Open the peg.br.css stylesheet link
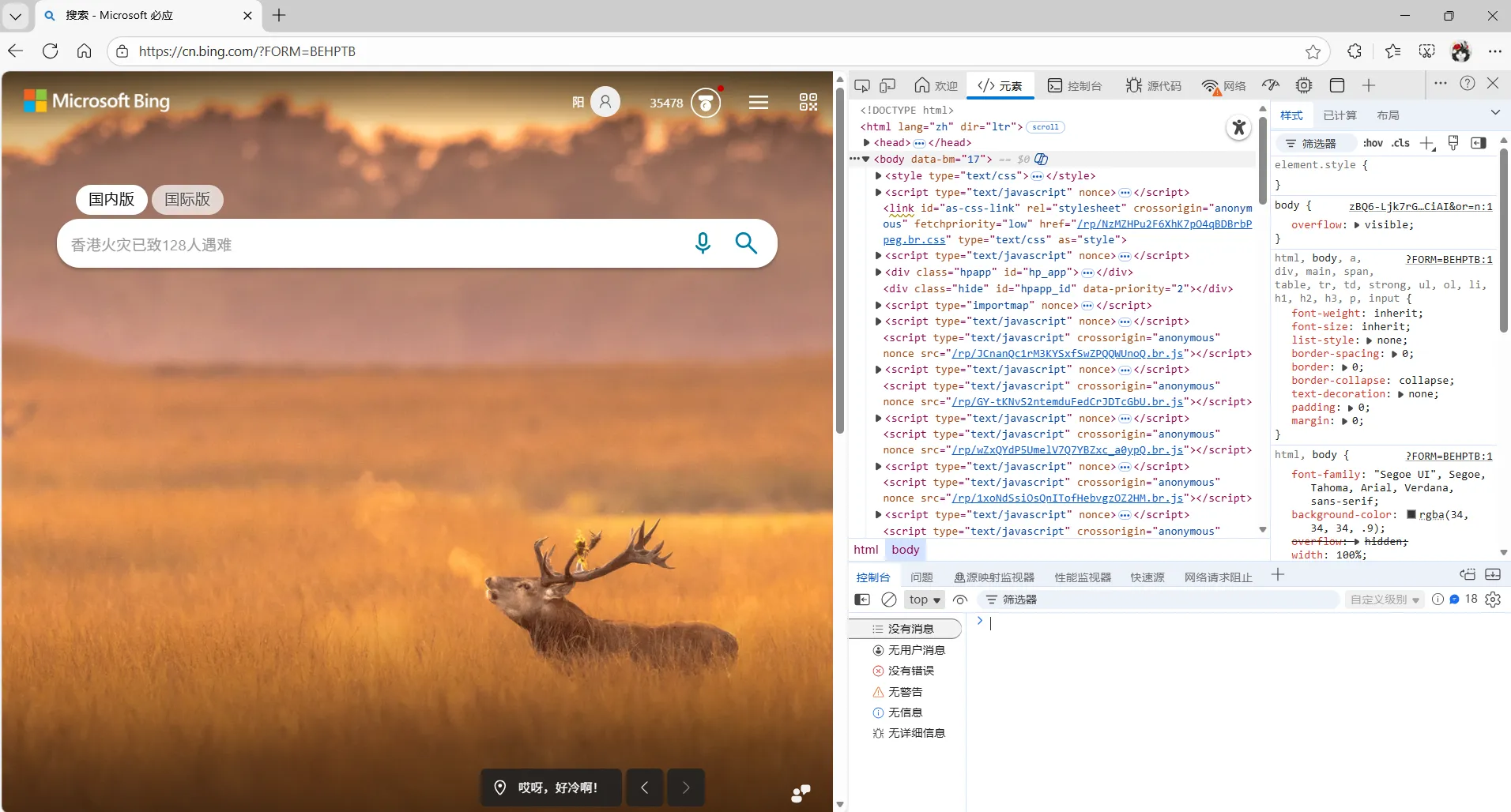Viewport: 1511px width, 812px height. pos(914,240)
